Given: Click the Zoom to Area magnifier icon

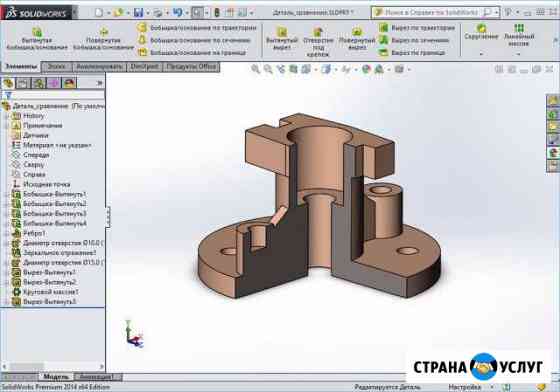Looking at the screenshot, I should [x=268, y=69].
